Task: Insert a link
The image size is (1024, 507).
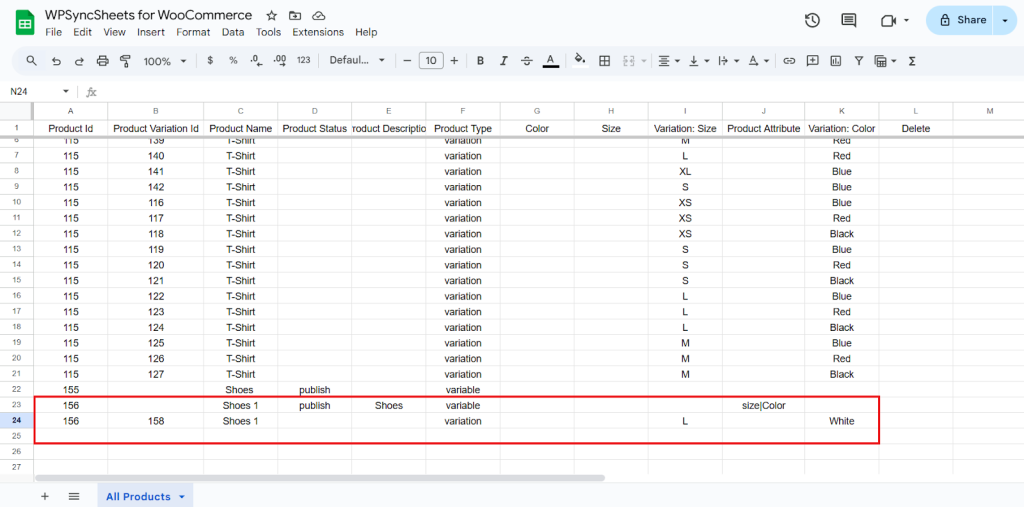Action: click(789, 61)
